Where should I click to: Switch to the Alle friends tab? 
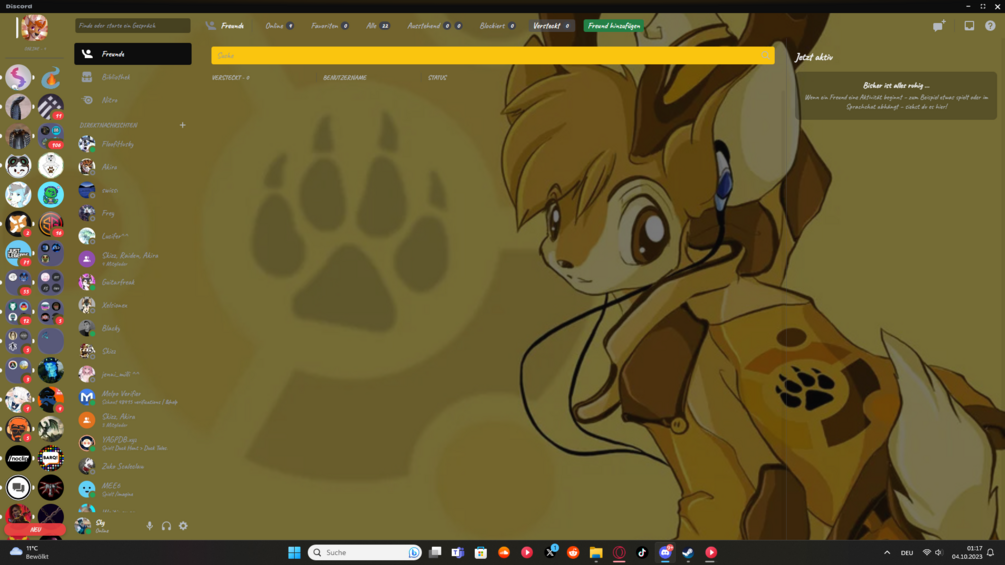click(378, 26)
